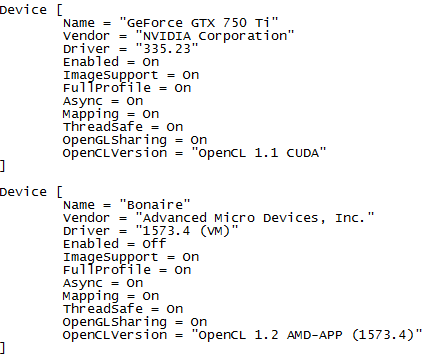Viewport: 426px width, 362px height.
Task: Click the 1573.4 (VM) driver value
Action: tap(187, 231)
